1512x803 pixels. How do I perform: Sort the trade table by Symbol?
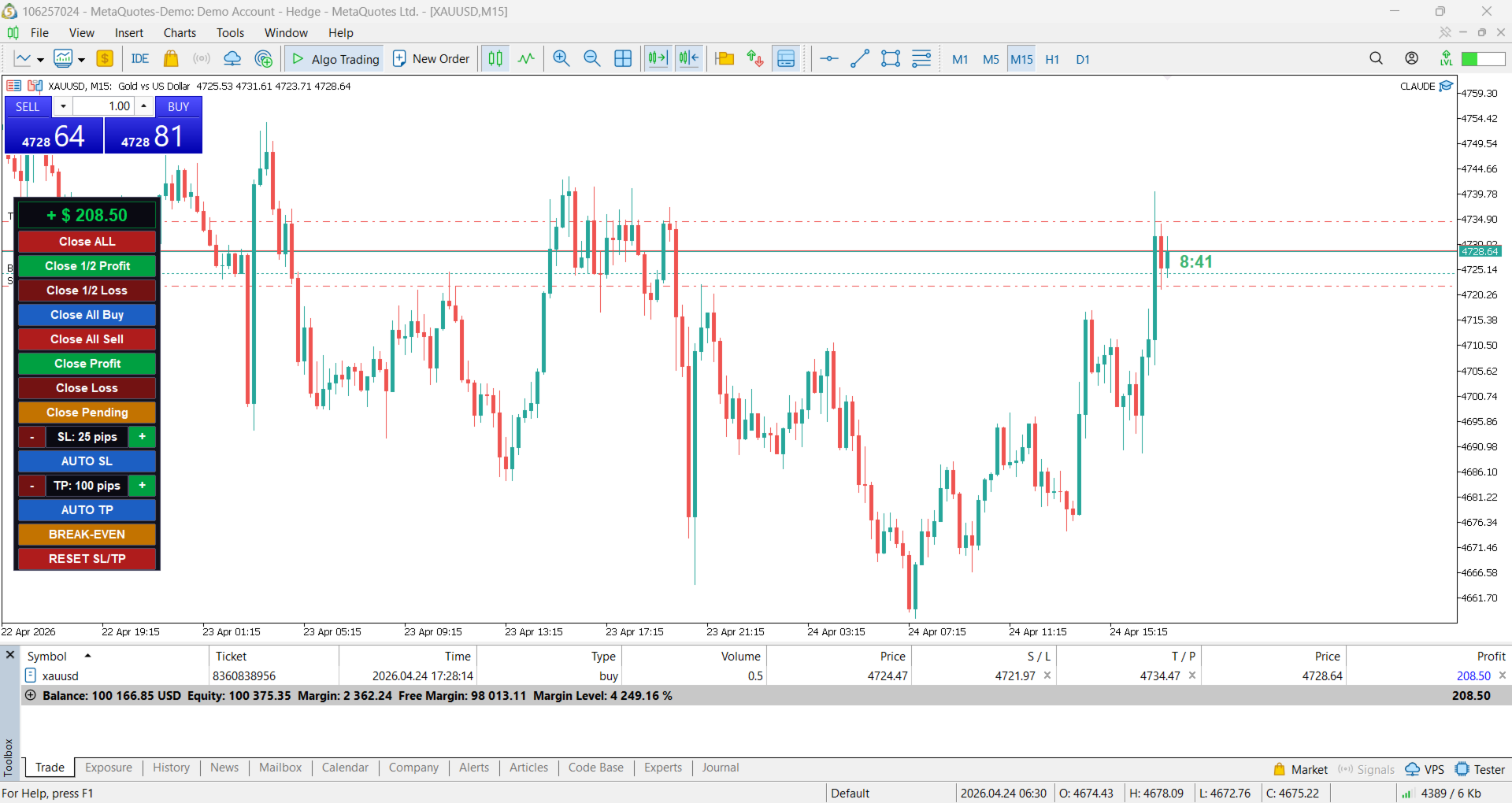[x=47, y=656]
